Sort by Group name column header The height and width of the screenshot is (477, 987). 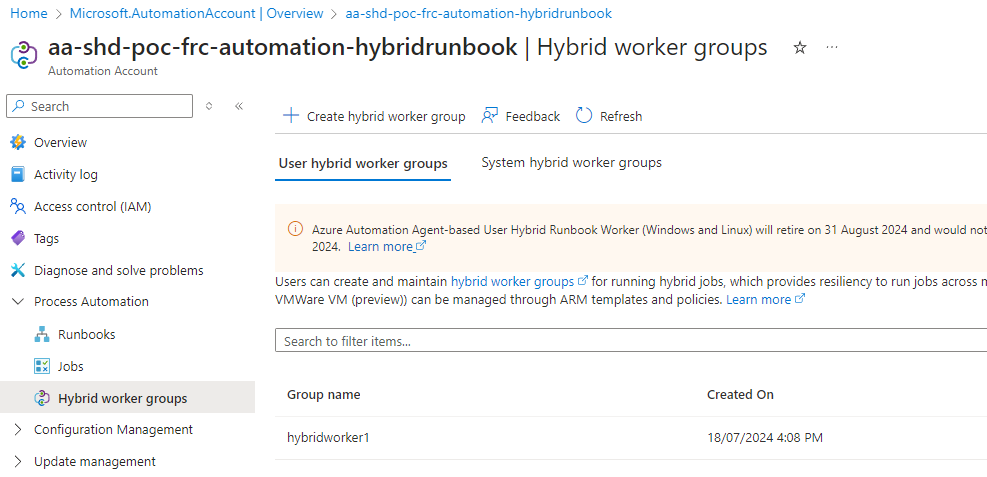324,395
